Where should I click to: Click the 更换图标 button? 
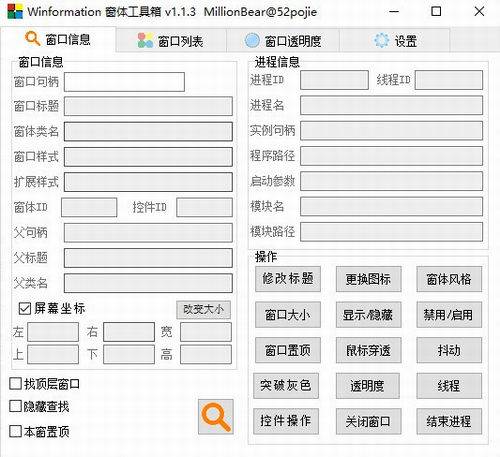(x=368, y=279)
